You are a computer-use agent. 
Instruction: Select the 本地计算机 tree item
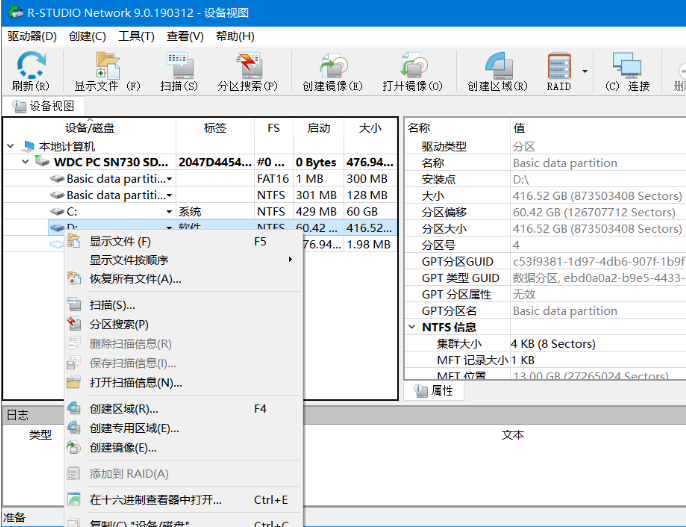tap(66, 146)
